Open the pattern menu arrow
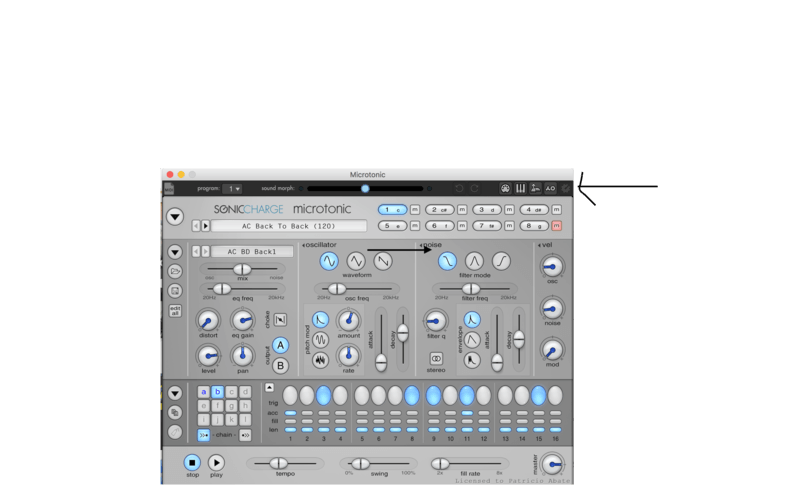 (x=175, y=393)
